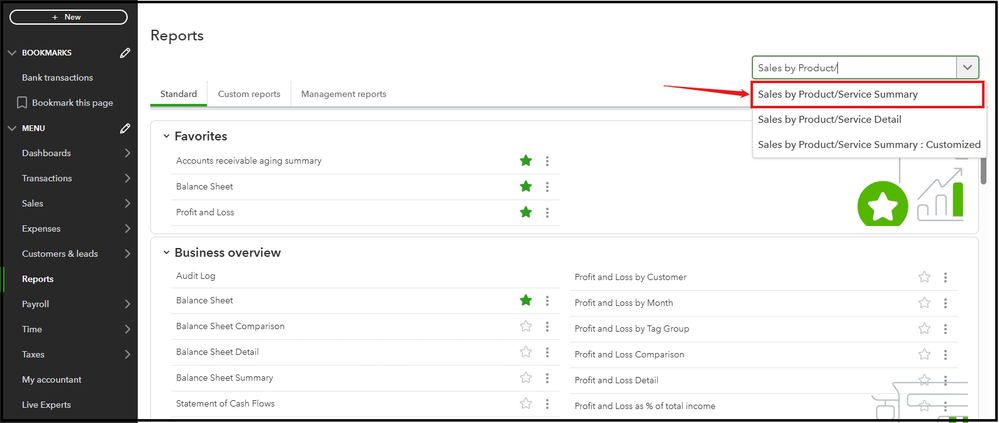Switch to the Custom reports tab
Viewport: 999px width, 423px height.
tap(249, 94)
